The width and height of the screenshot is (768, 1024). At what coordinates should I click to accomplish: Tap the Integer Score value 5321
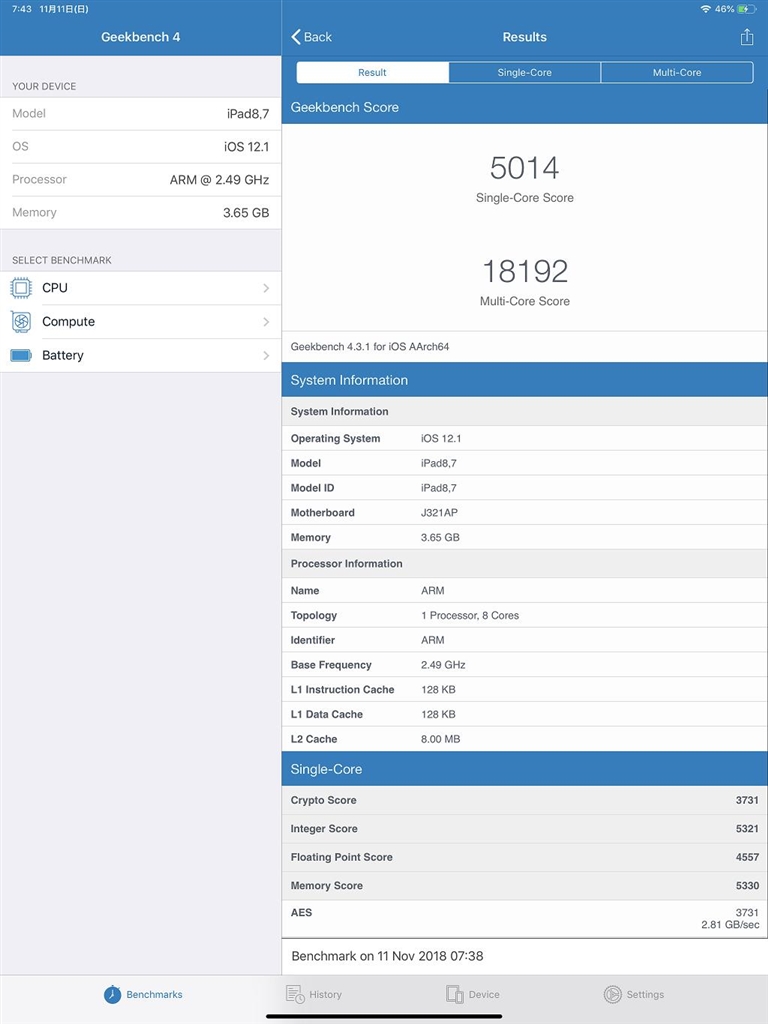747,829
